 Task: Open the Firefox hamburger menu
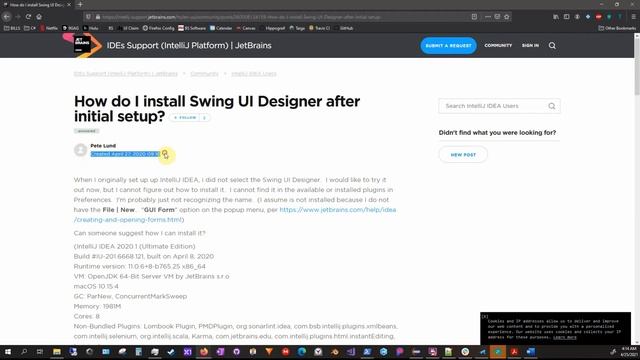633,17
